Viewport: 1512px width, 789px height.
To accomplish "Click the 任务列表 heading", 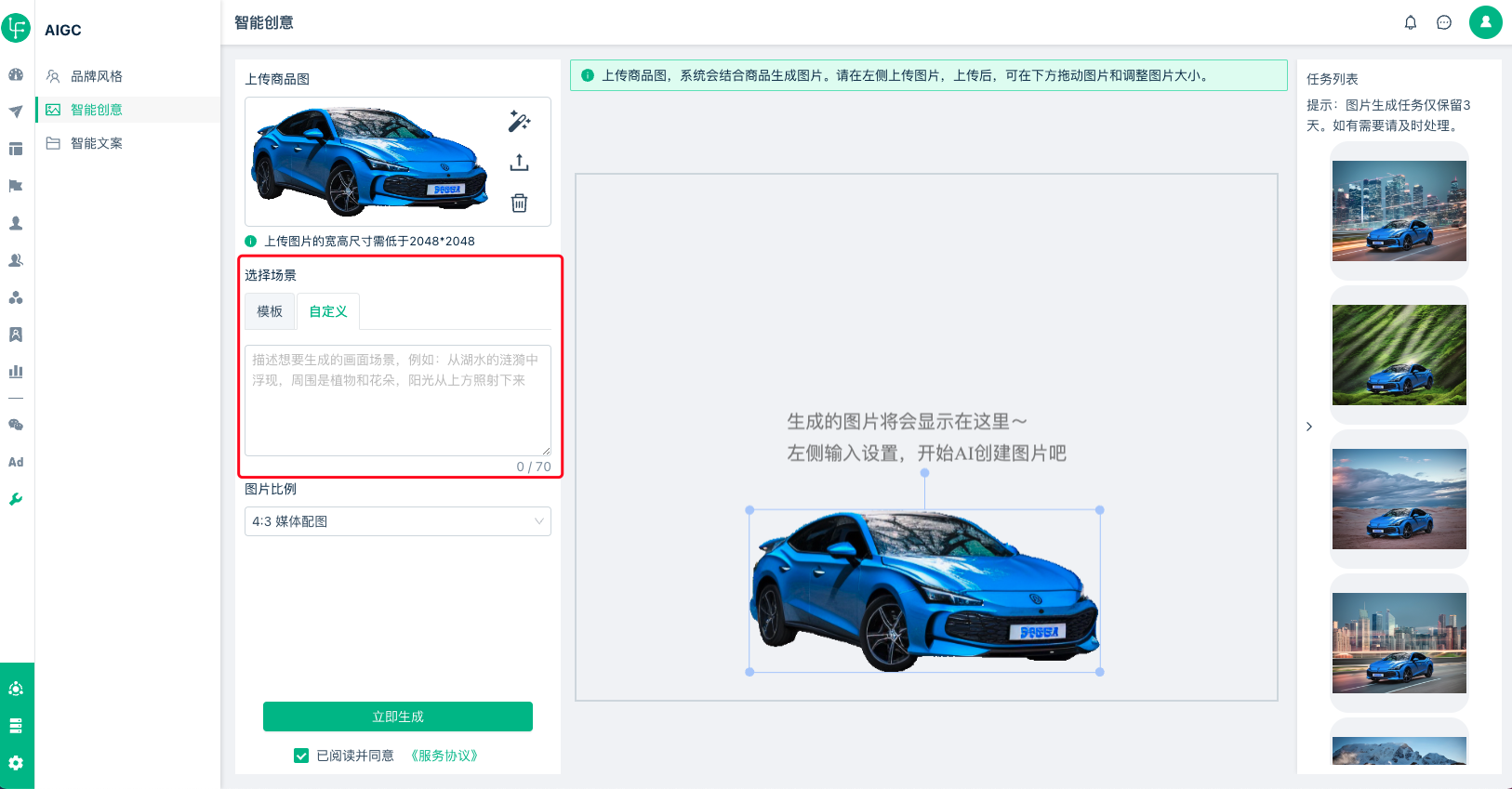I will [x=1333, y=79].
